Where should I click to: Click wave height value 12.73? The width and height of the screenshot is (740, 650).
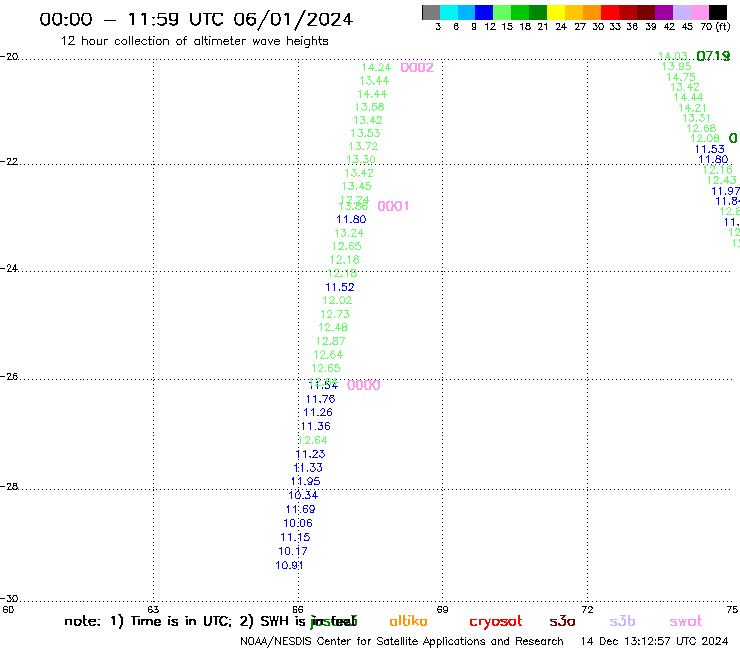point(335,314)
